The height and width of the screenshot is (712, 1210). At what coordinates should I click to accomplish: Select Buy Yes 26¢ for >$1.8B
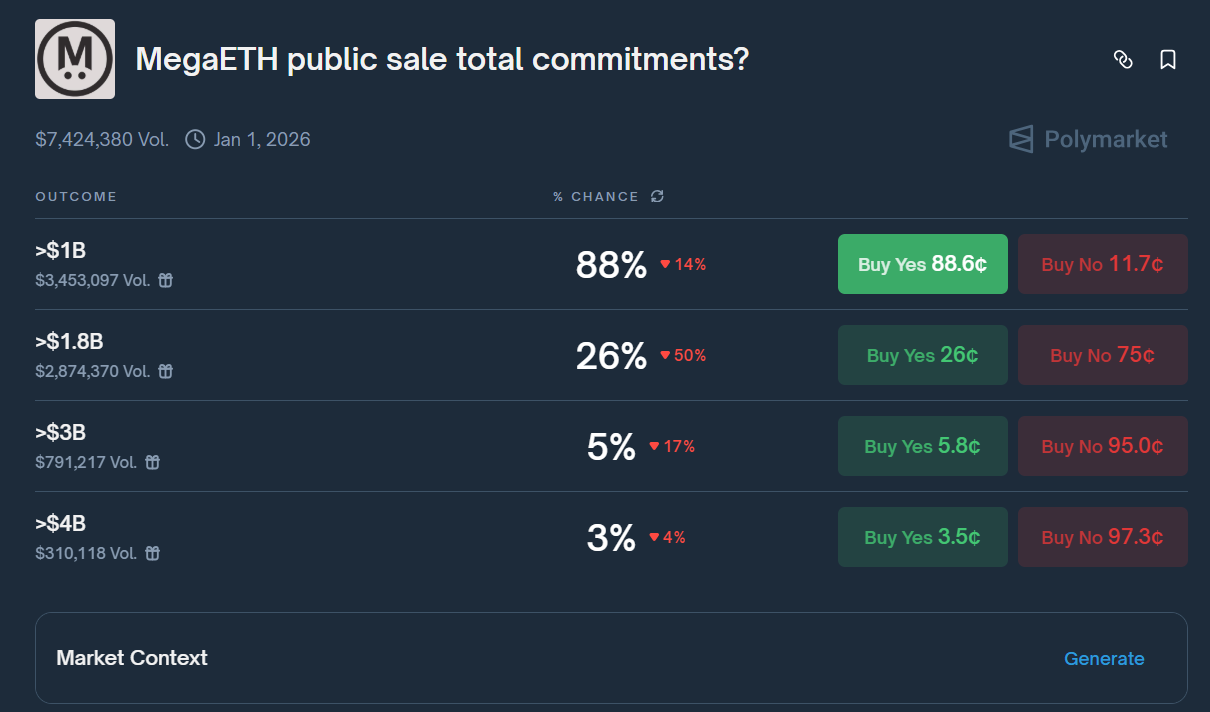tap(922, 355)
